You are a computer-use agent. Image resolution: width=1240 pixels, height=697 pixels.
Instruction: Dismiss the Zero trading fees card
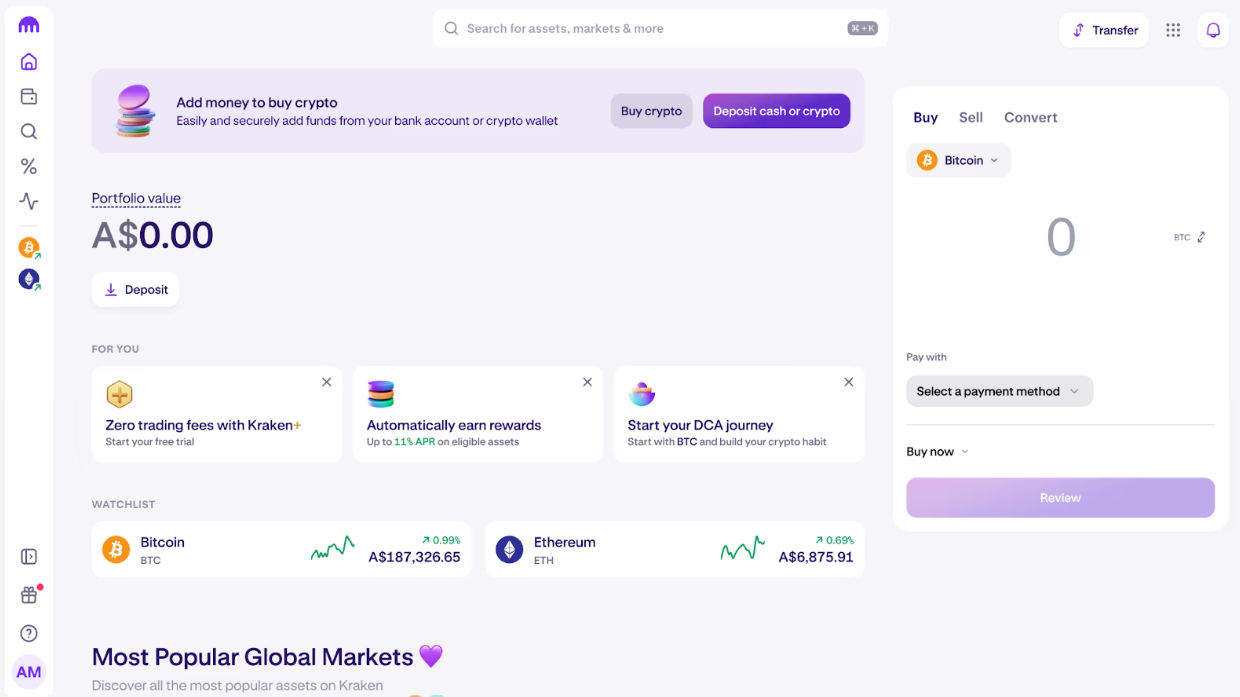326,382
